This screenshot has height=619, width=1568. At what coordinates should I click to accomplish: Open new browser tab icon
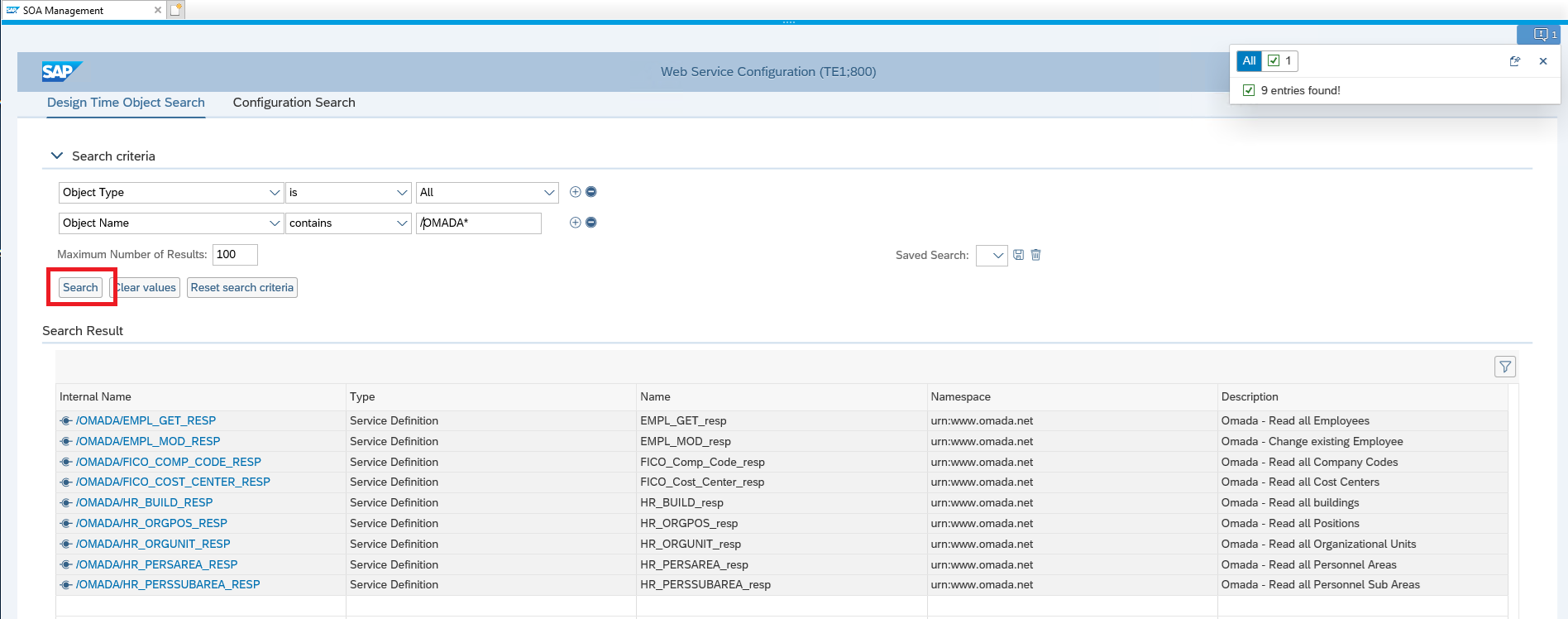[176, 10]
